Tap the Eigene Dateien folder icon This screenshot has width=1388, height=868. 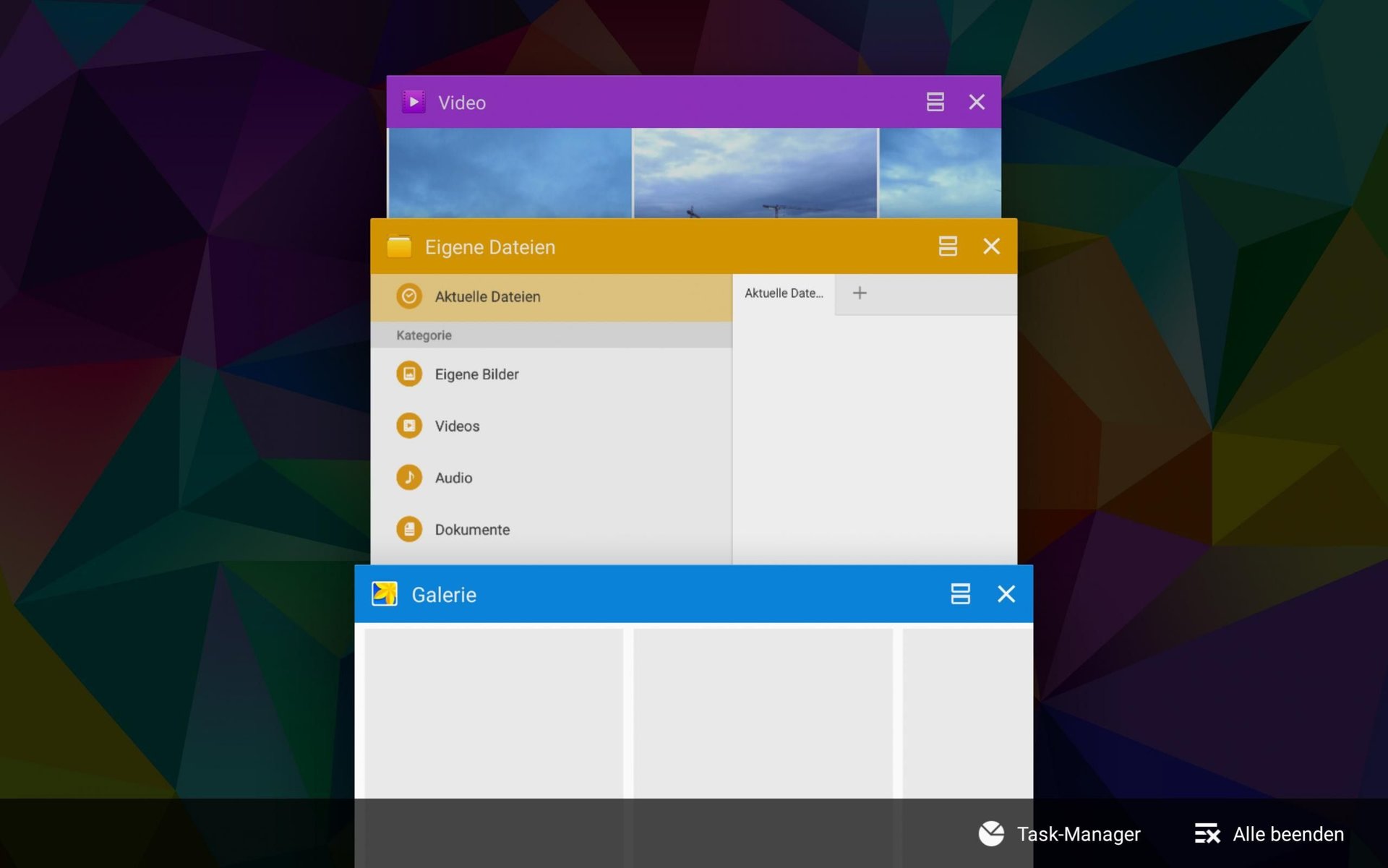pos(399,246)
